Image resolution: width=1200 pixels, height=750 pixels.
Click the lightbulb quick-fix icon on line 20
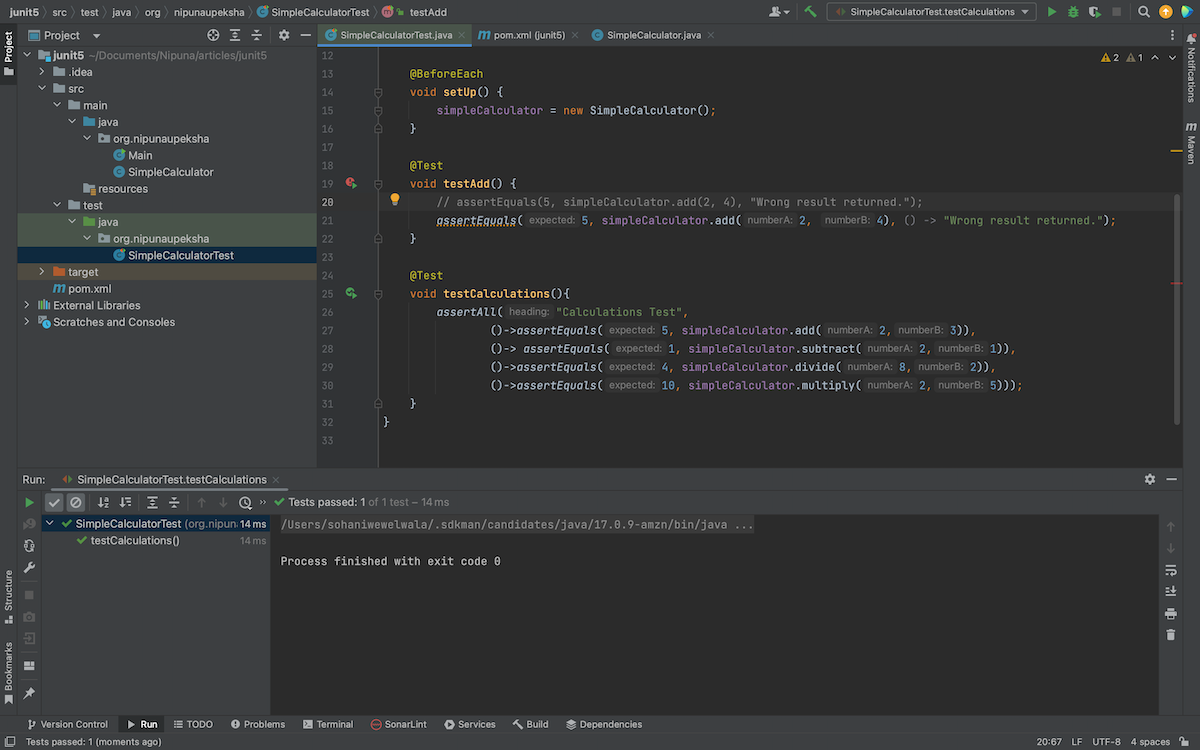[x=394, y=200]
